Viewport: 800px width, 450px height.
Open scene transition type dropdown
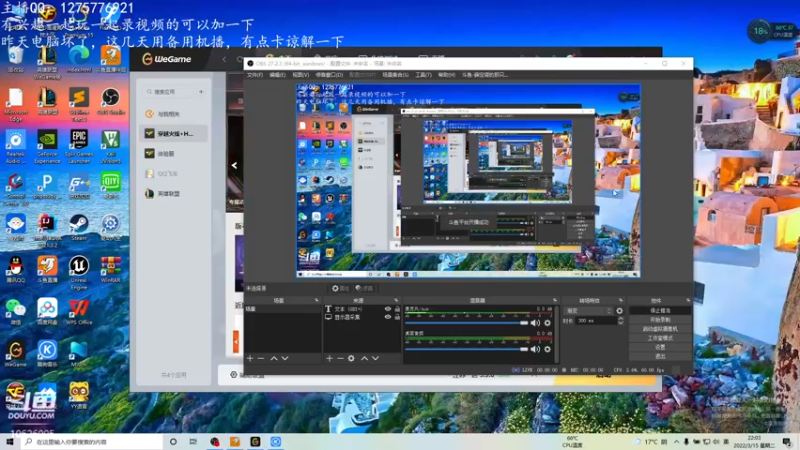(588, 311)
